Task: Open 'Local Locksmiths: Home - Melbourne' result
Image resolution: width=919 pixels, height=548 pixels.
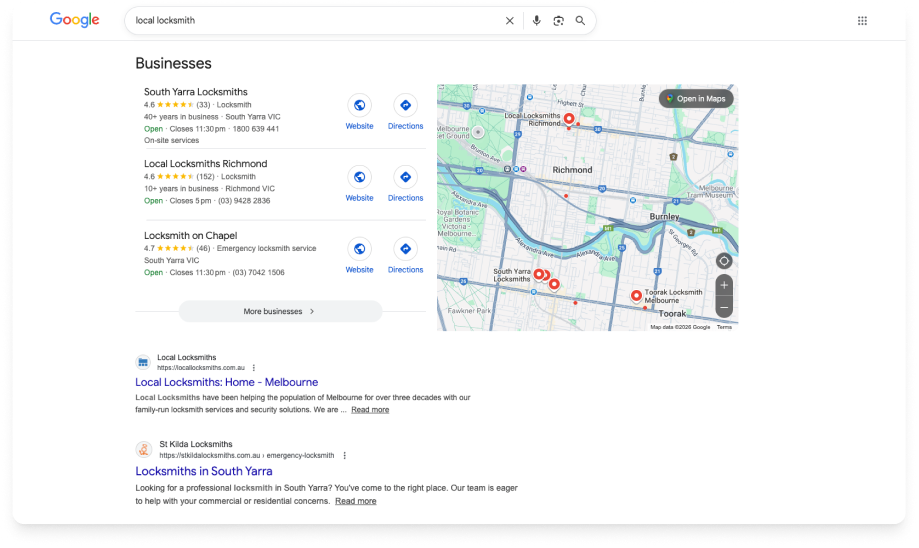Action: pyautogui.click(x=226, y=382)
